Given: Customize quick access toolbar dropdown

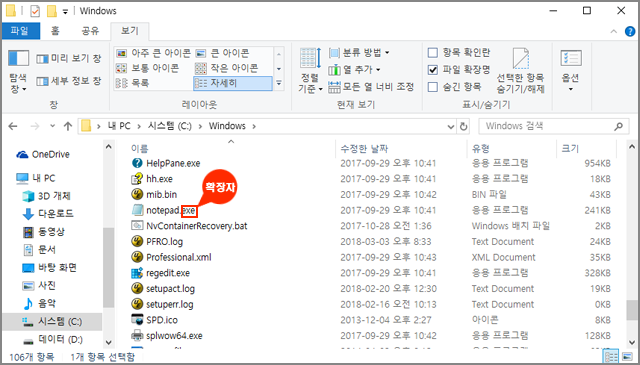Looking at the screenshot, I should pyautogui.click(x=65, y=12).
